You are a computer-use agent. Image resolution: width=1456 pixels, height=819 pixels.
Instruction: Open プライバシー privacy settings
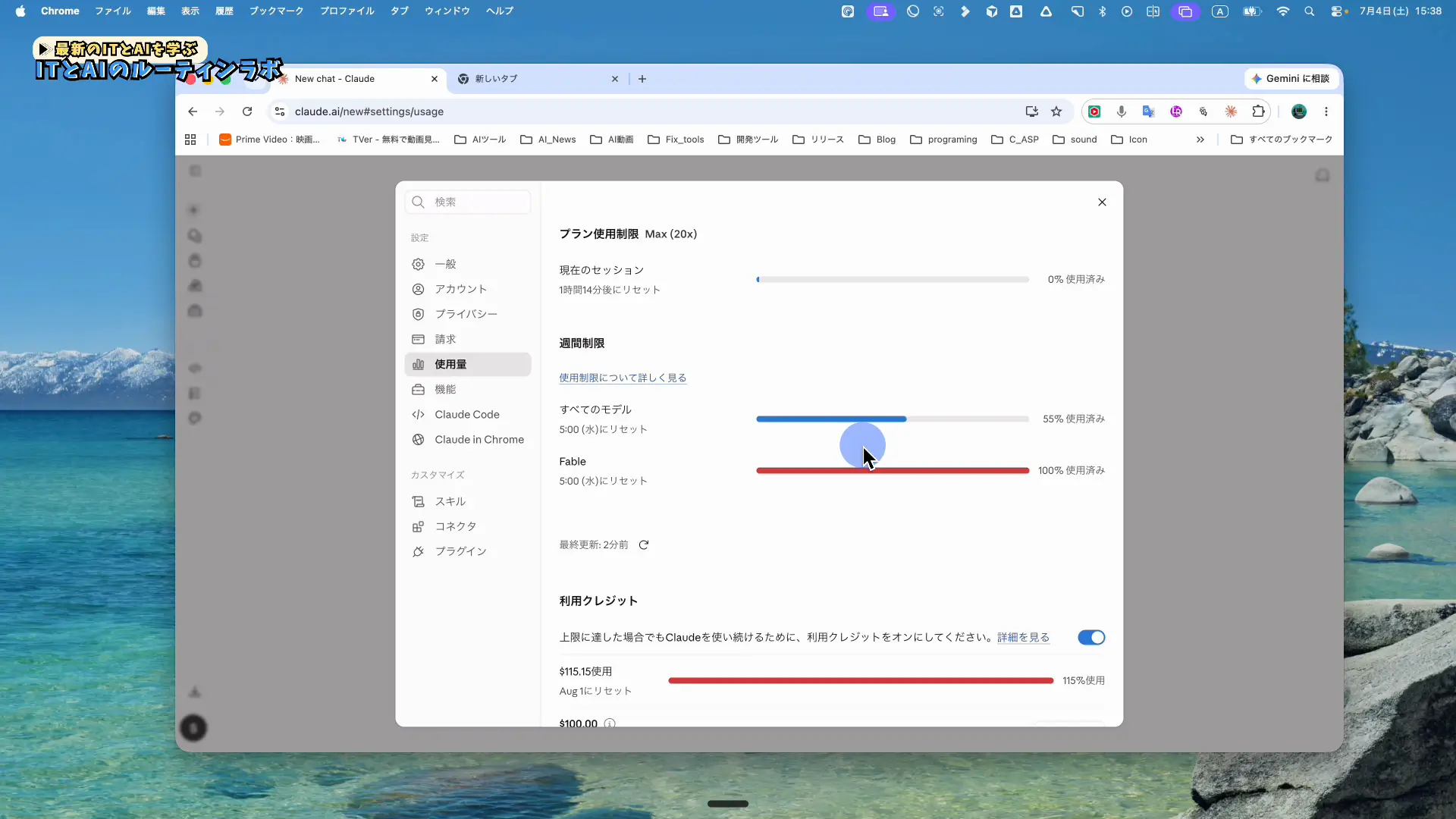pos(468,314)
